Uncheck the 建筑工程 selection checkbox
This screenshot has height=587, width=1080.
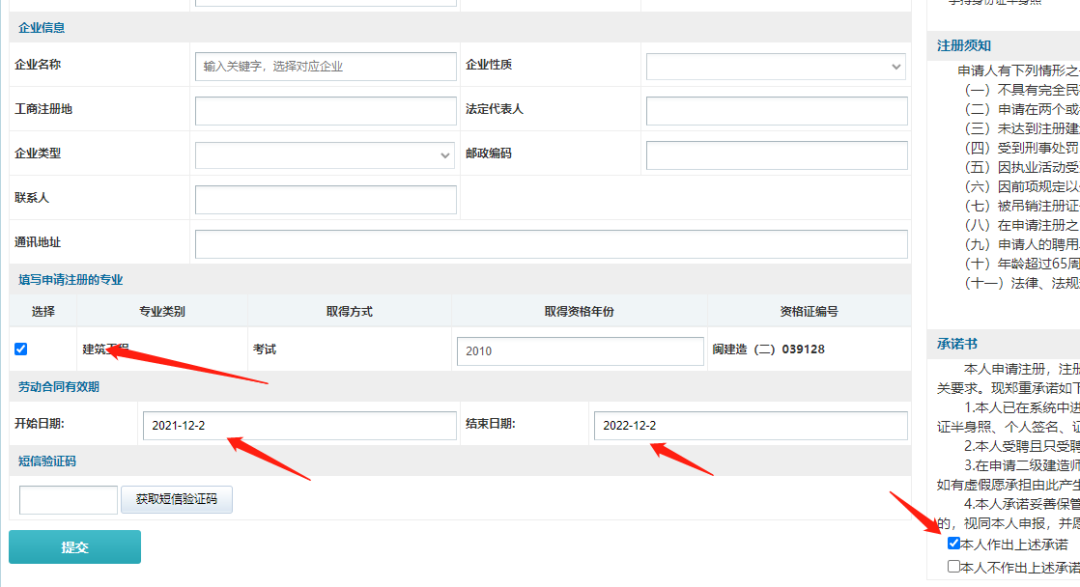[x=21, y=349]
